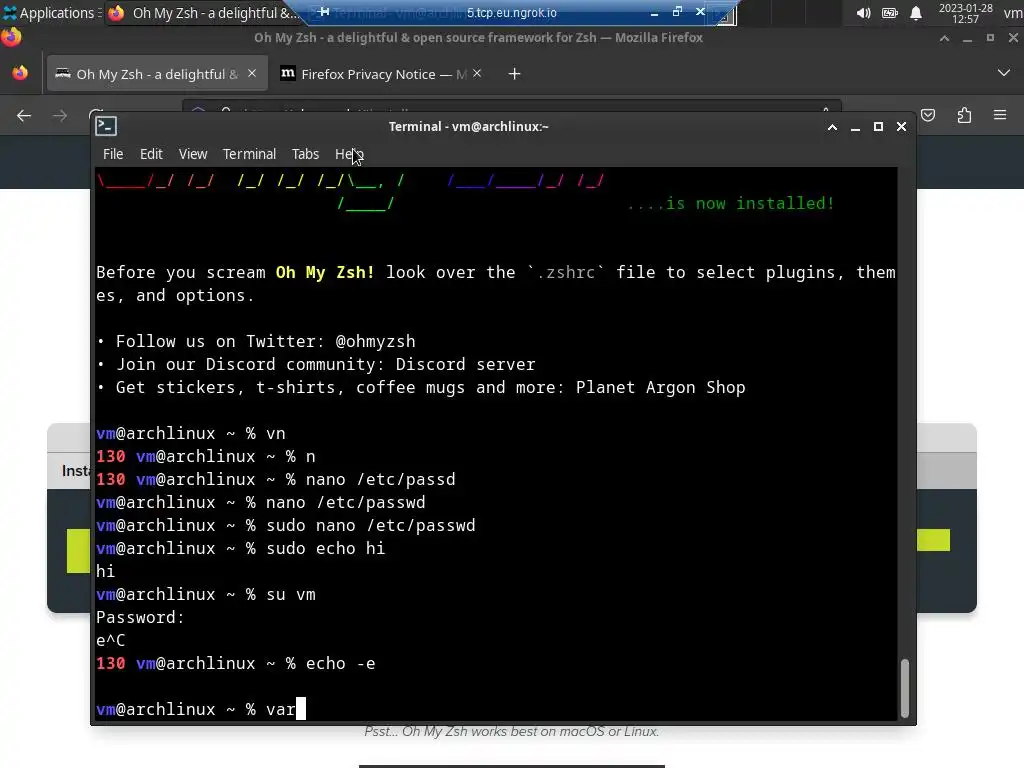
Task: Go forward in Firefox
Action: 60,116
